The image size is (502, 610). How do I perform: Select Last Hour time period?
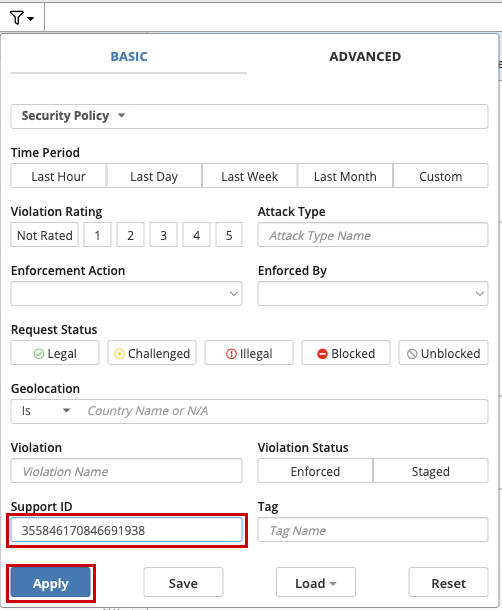pyautogui.click(x=58, y=176)
